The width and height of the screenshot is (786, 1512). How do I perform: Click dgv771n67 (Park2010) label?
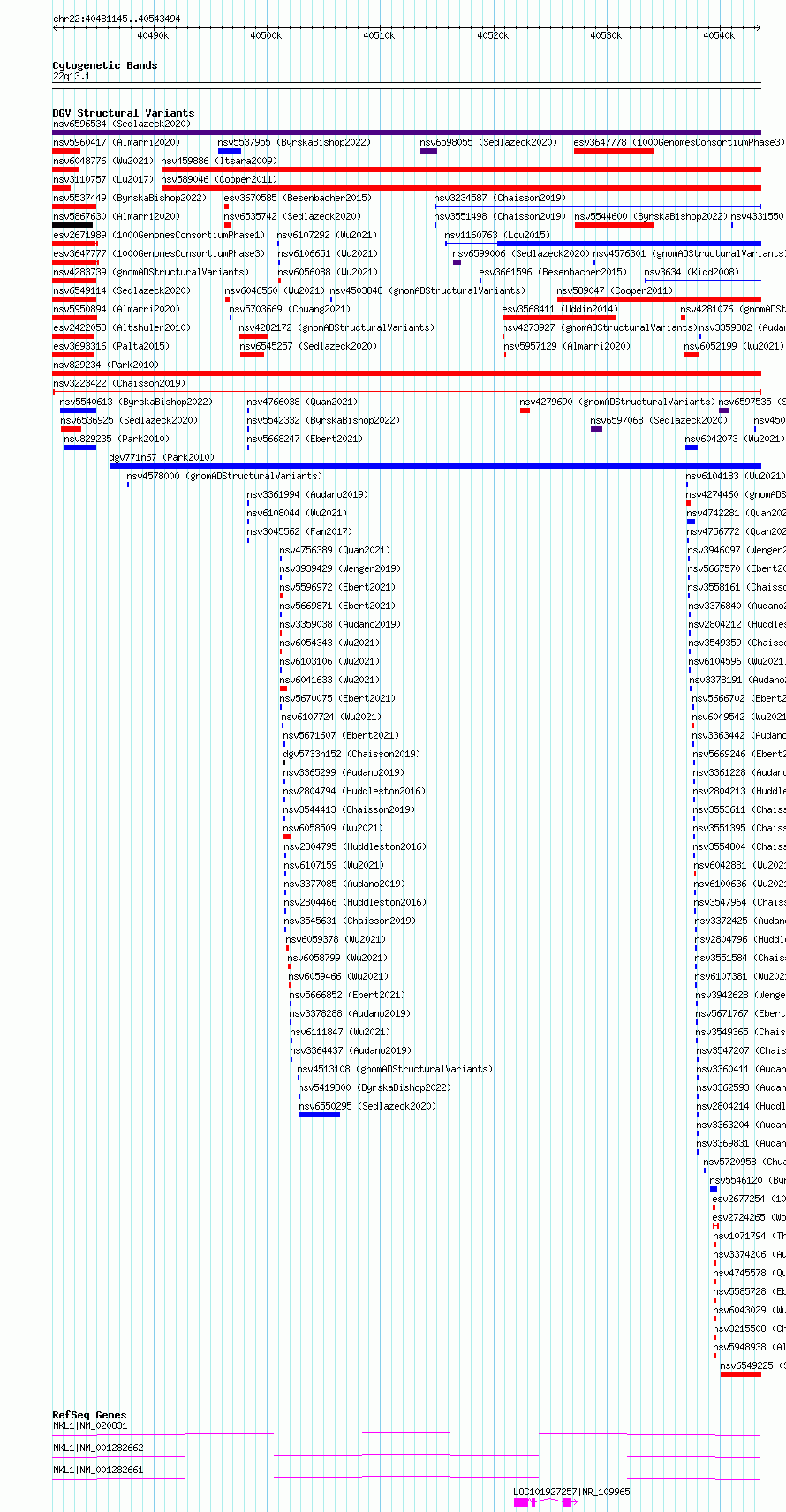click(162, 457)
